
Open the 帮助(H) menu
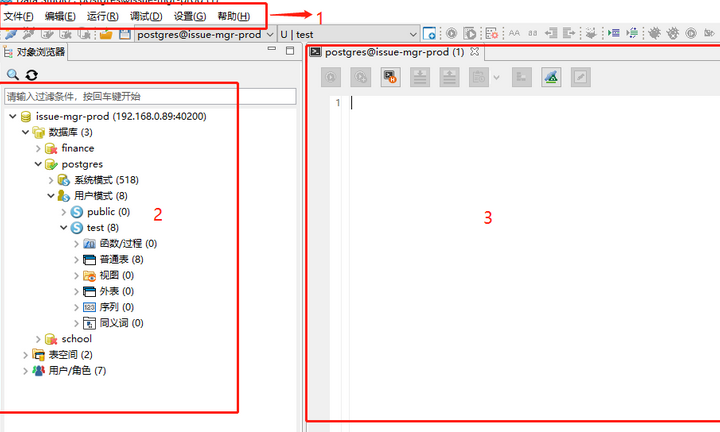click(234, 16)
